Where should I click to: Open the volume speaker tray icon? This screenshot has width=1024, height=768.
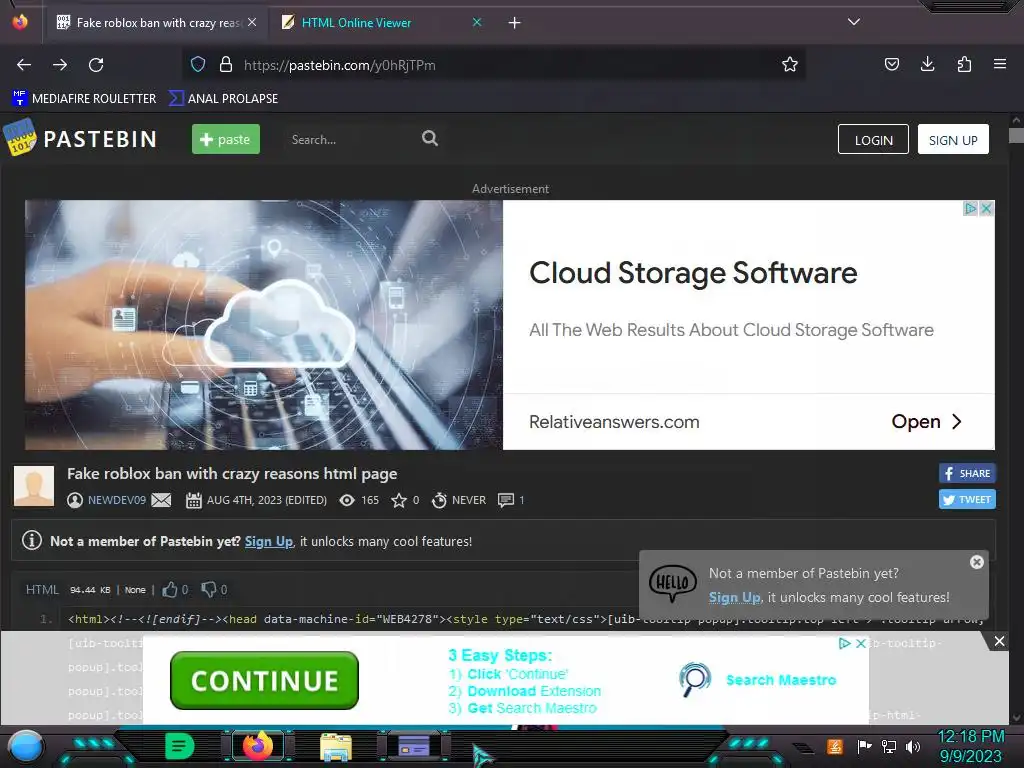pyautogui.click(x=913, y=746)
